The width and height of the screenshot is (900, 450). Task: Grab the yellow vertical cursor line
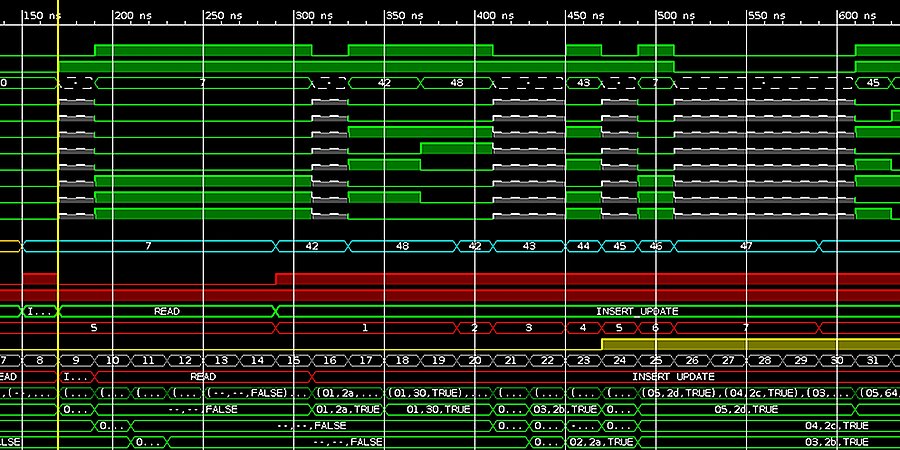tap(59, 200)
